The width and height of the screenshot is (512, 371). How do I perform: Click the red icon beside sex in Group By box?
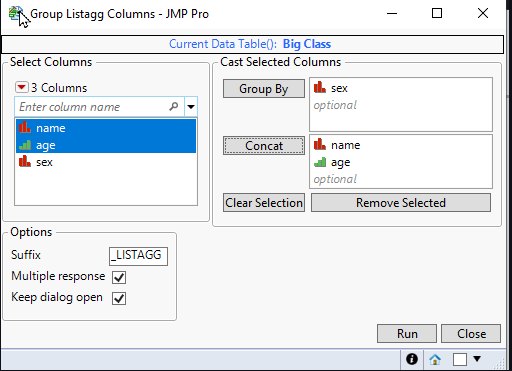point(320,87)
